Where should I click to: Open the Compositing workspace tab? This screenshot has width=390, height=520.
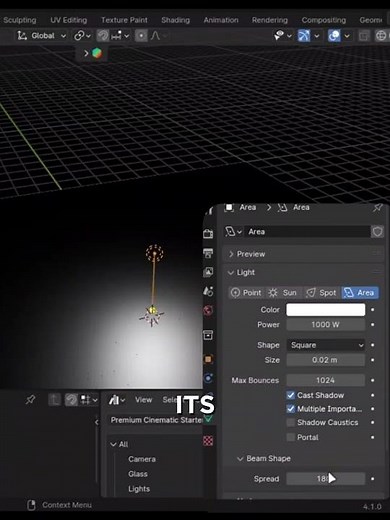click(x=324, y=20)
